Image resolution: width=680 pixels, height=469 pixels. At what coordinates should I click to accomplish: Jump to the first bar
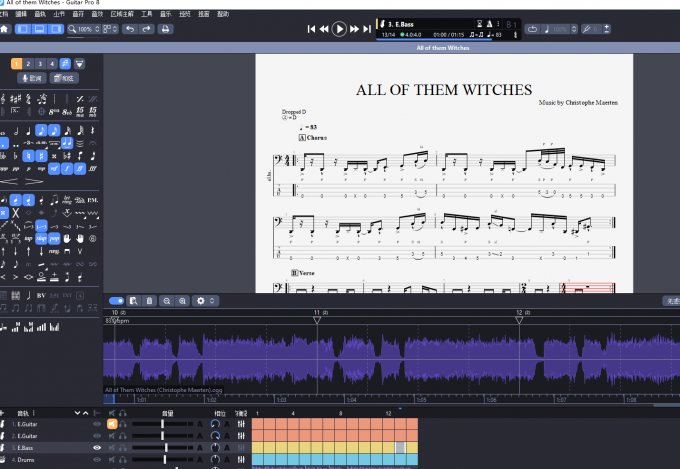pos(311,29)
